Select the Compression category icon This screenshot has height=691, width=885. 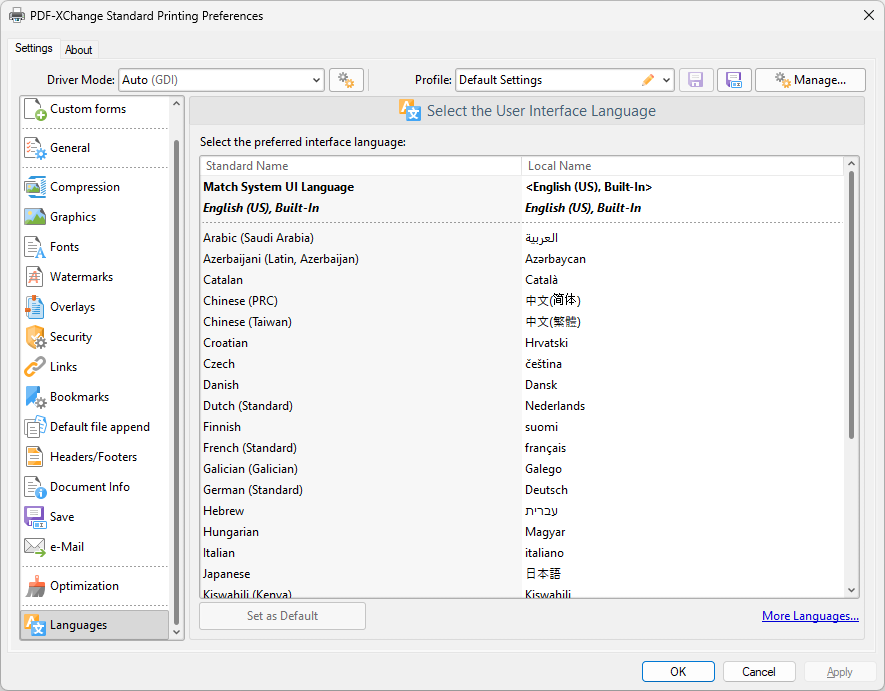coord(35,187)
